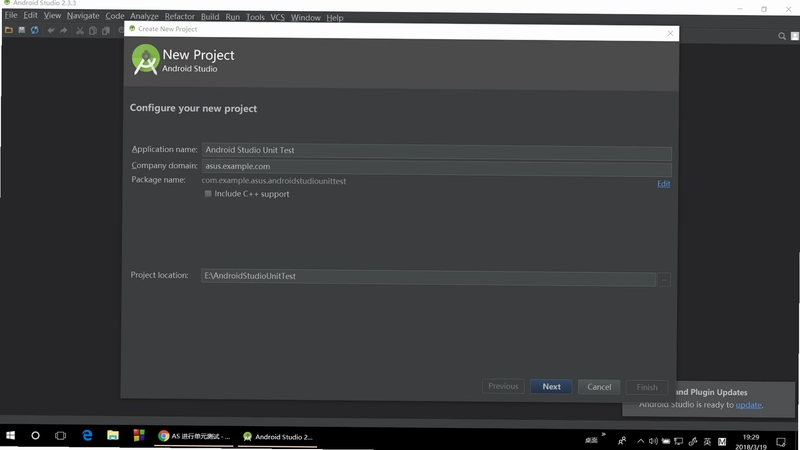Viewport: 800px width, 450px height.
Task: Close the Create New Project dialog
Action: (670, 34)
